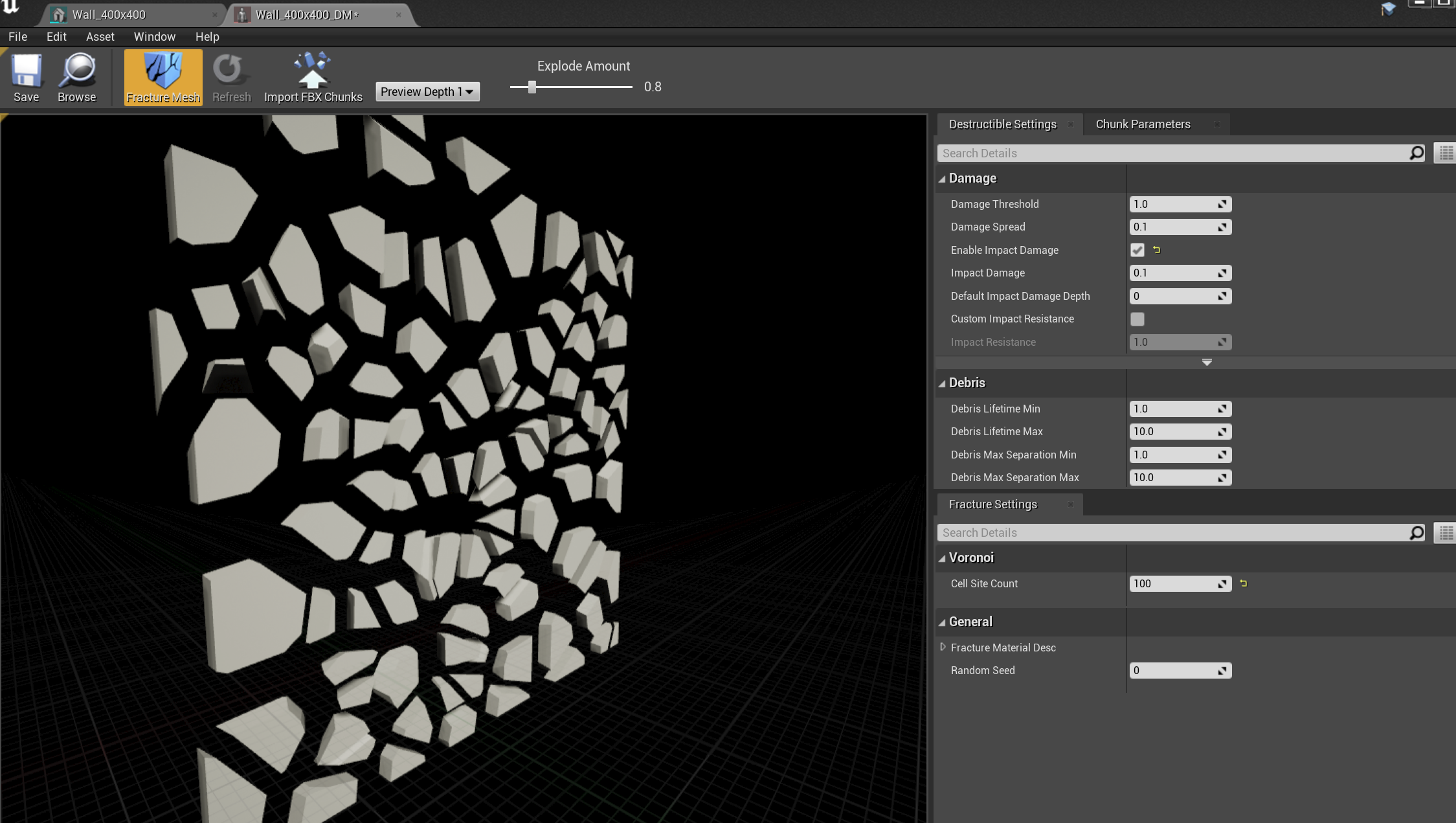Viewport: 1456px width, 823px height.
Task: Open view options grid in Fracture Settings
Action: (x=1445, y=533)
